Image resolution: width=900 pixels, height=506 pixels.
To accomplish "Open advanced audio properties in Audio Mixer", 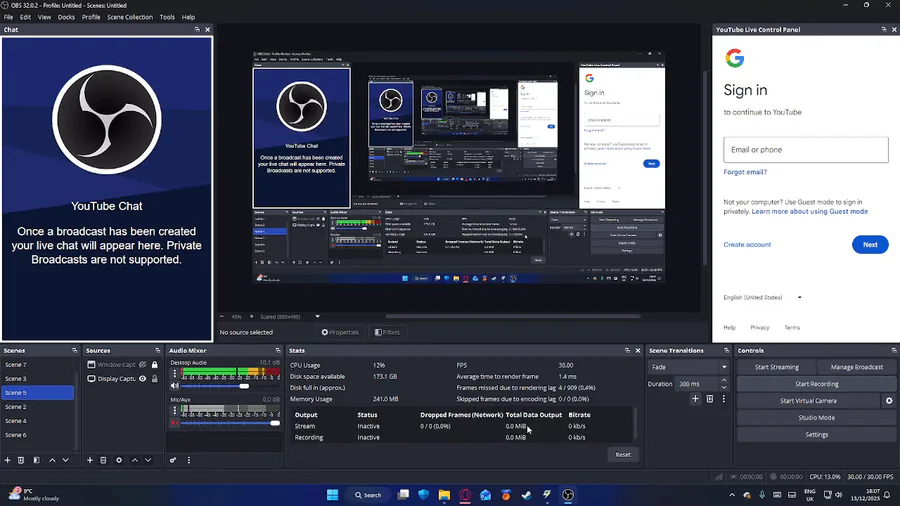I will (x=173, y=460).
